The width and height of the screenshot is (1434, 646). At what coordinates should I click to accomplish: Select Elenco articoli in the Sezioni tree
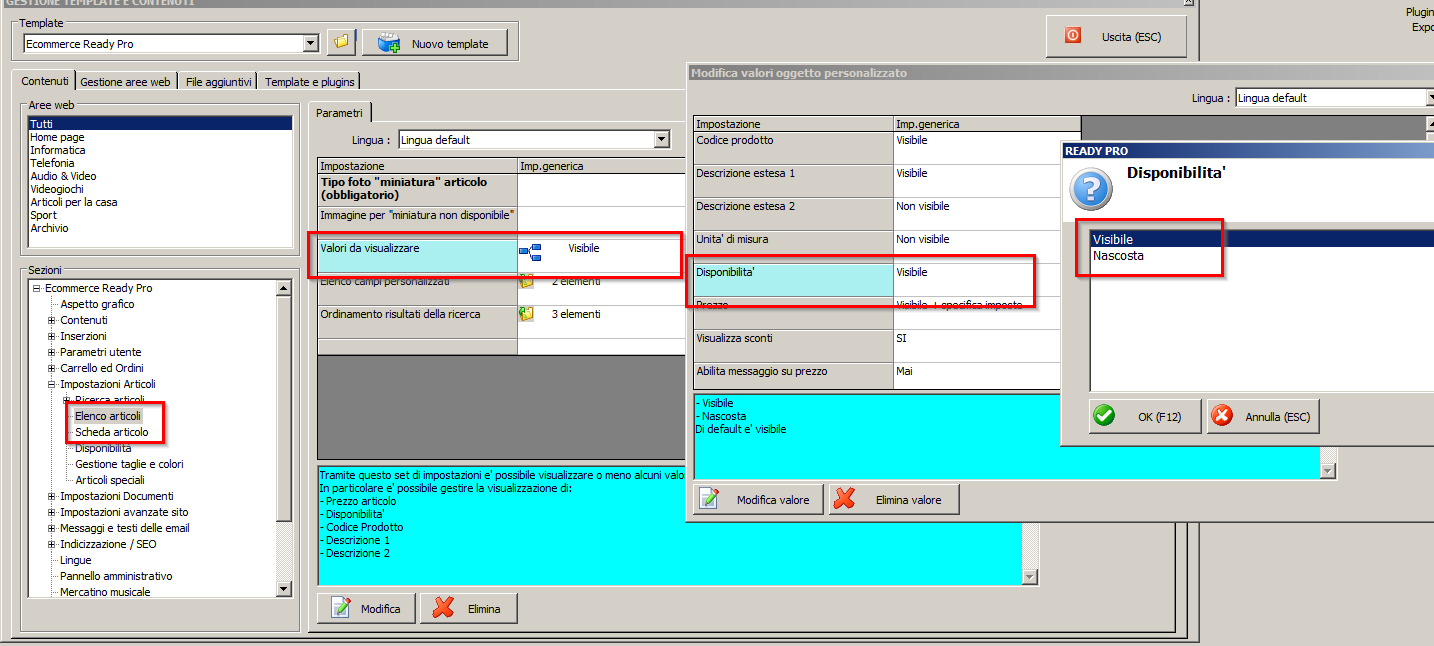pyautogui.click(x=108, y=416)
